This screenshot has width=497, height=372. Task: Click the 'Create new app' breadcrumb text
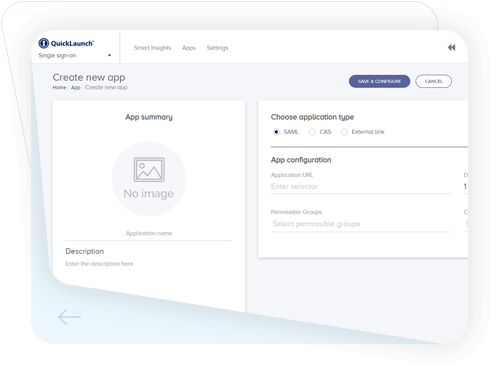tap(106, 87)
